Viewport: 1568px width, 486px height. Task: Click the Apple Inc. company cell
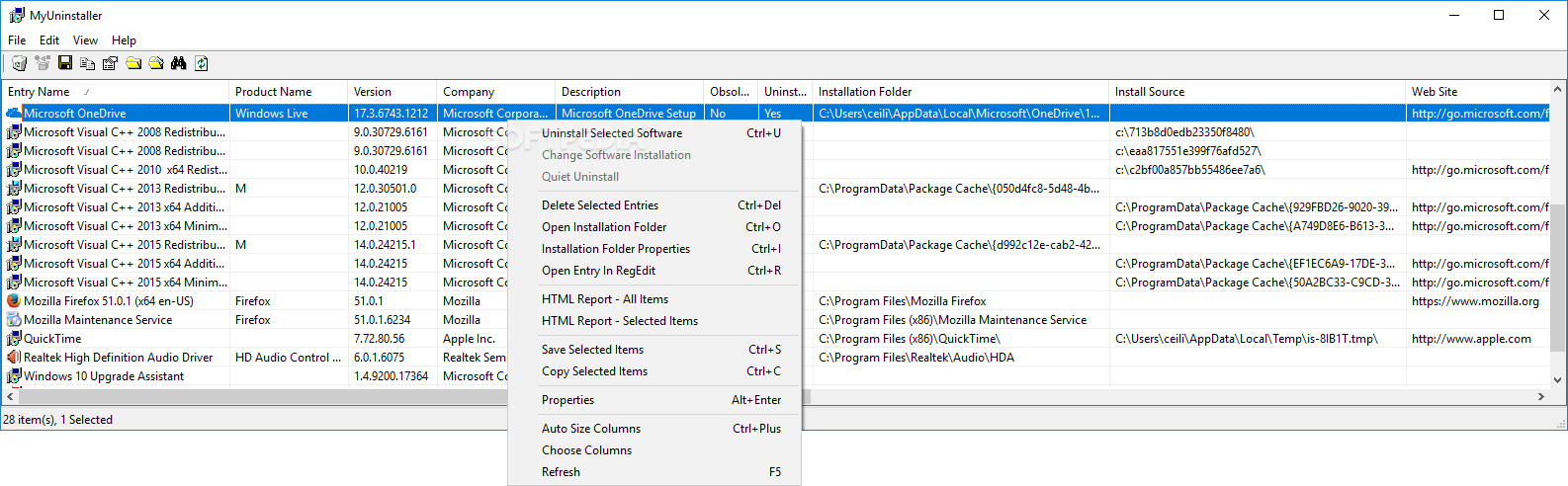(469, 339)
